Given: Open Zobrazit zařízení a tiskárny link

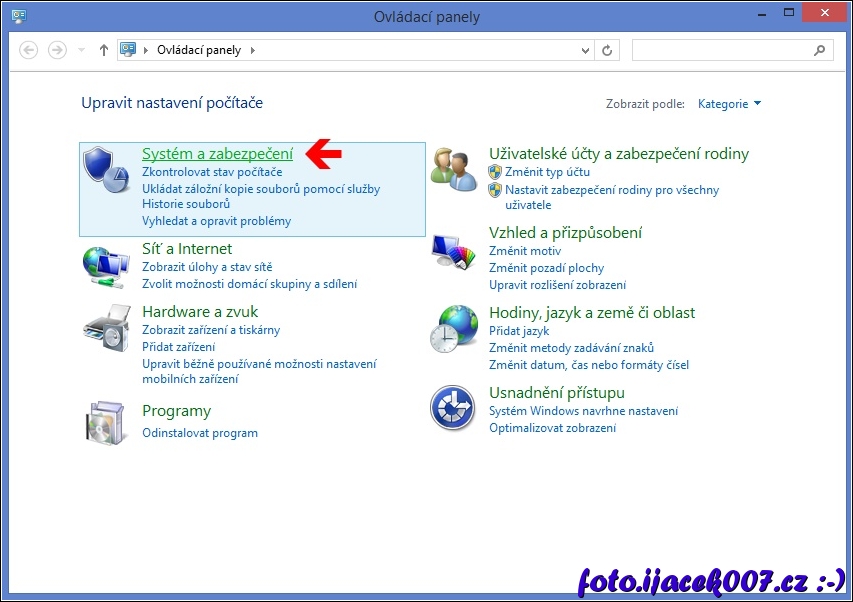Looking at the screenshot, I should click(211, 330).
